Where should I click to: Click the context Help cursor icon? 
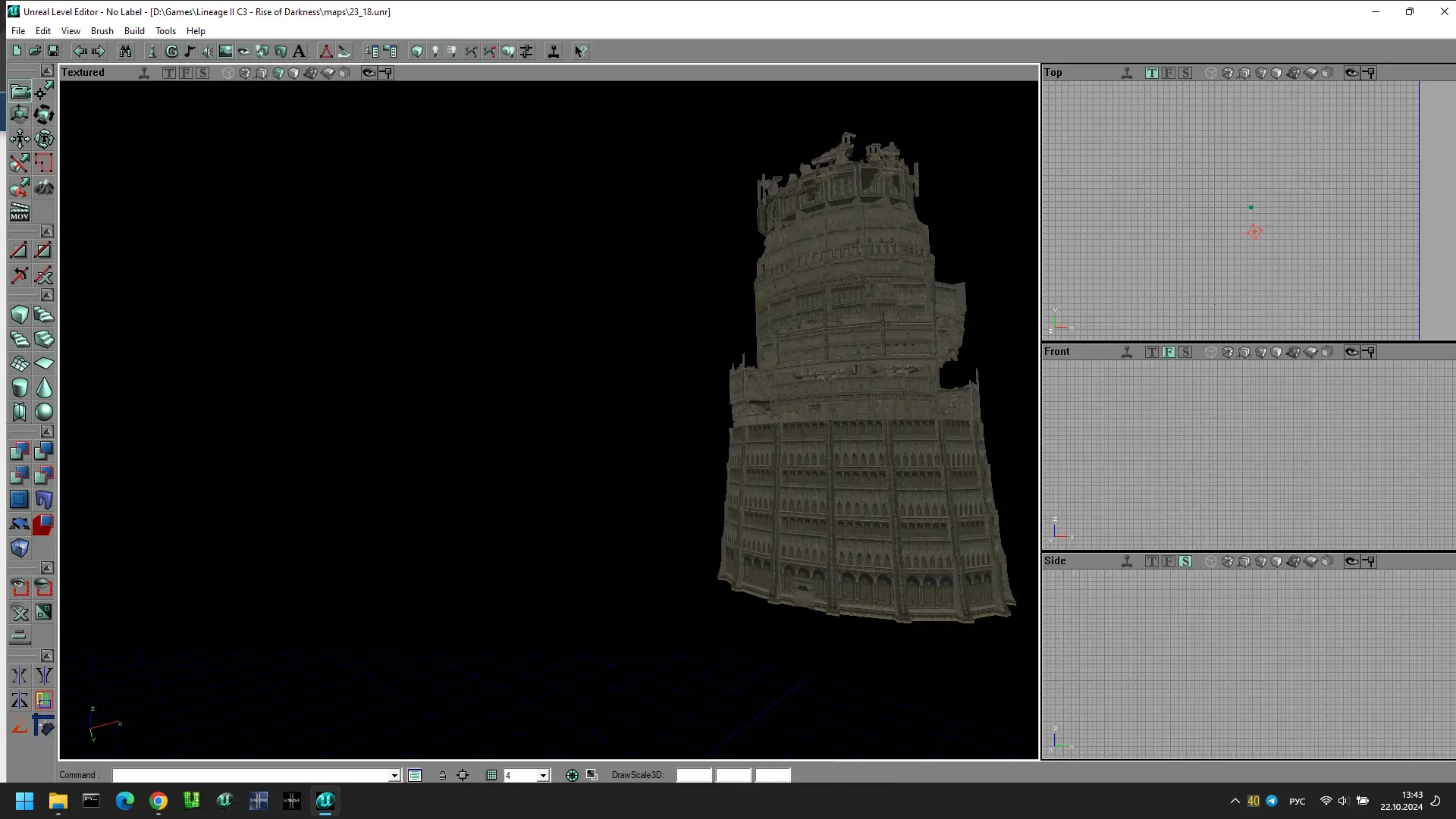(x=581, y=51)
